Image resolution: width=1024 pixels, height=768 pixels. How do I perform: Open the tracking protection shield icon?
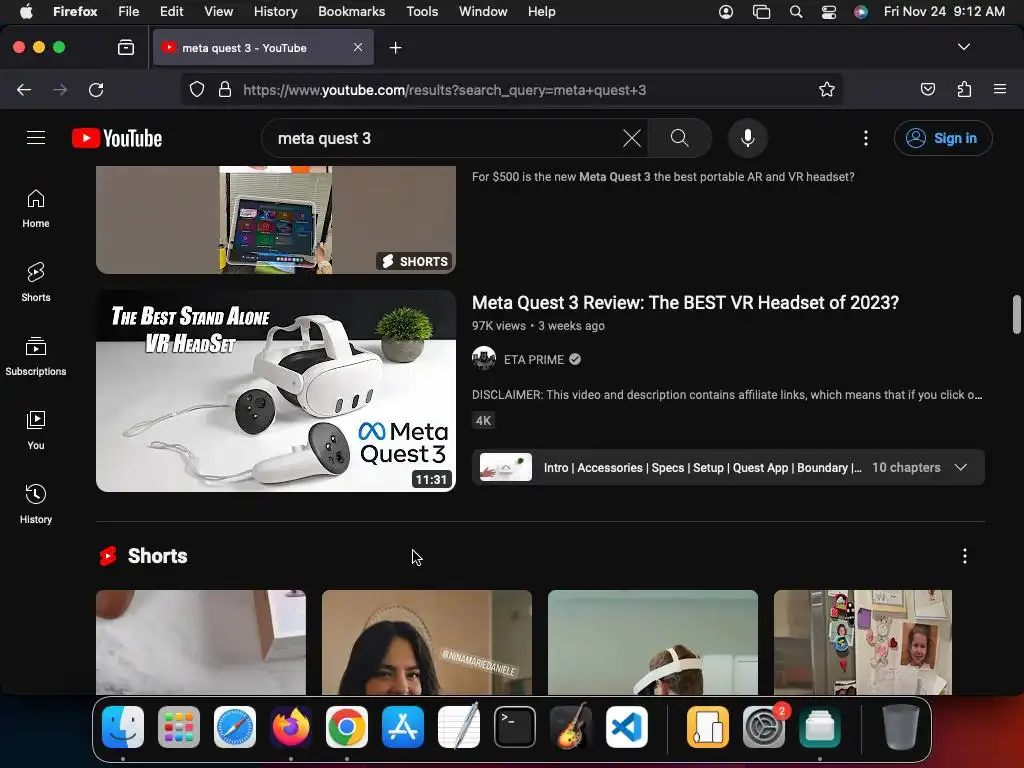[x=197, y=89]
